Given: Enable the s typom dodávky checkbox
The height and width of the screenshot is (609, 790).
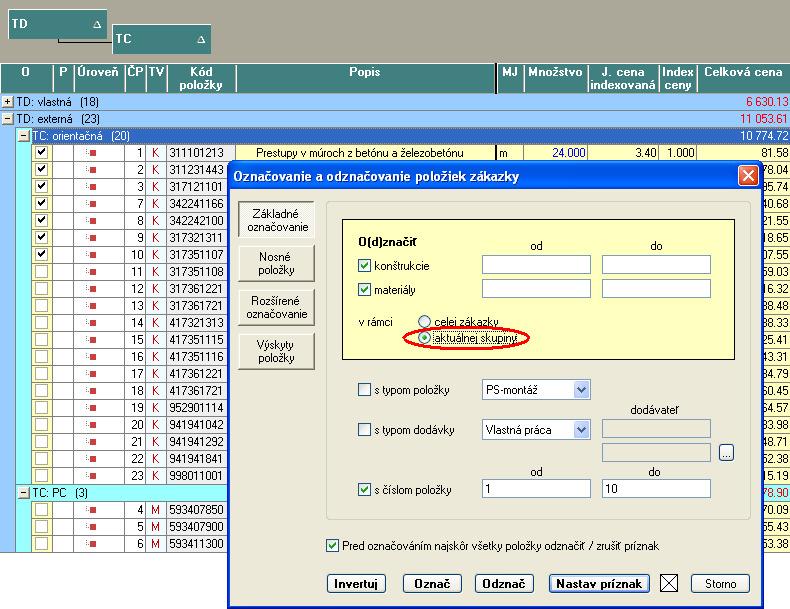Looking at the screenshot, I should coord(364,430).
